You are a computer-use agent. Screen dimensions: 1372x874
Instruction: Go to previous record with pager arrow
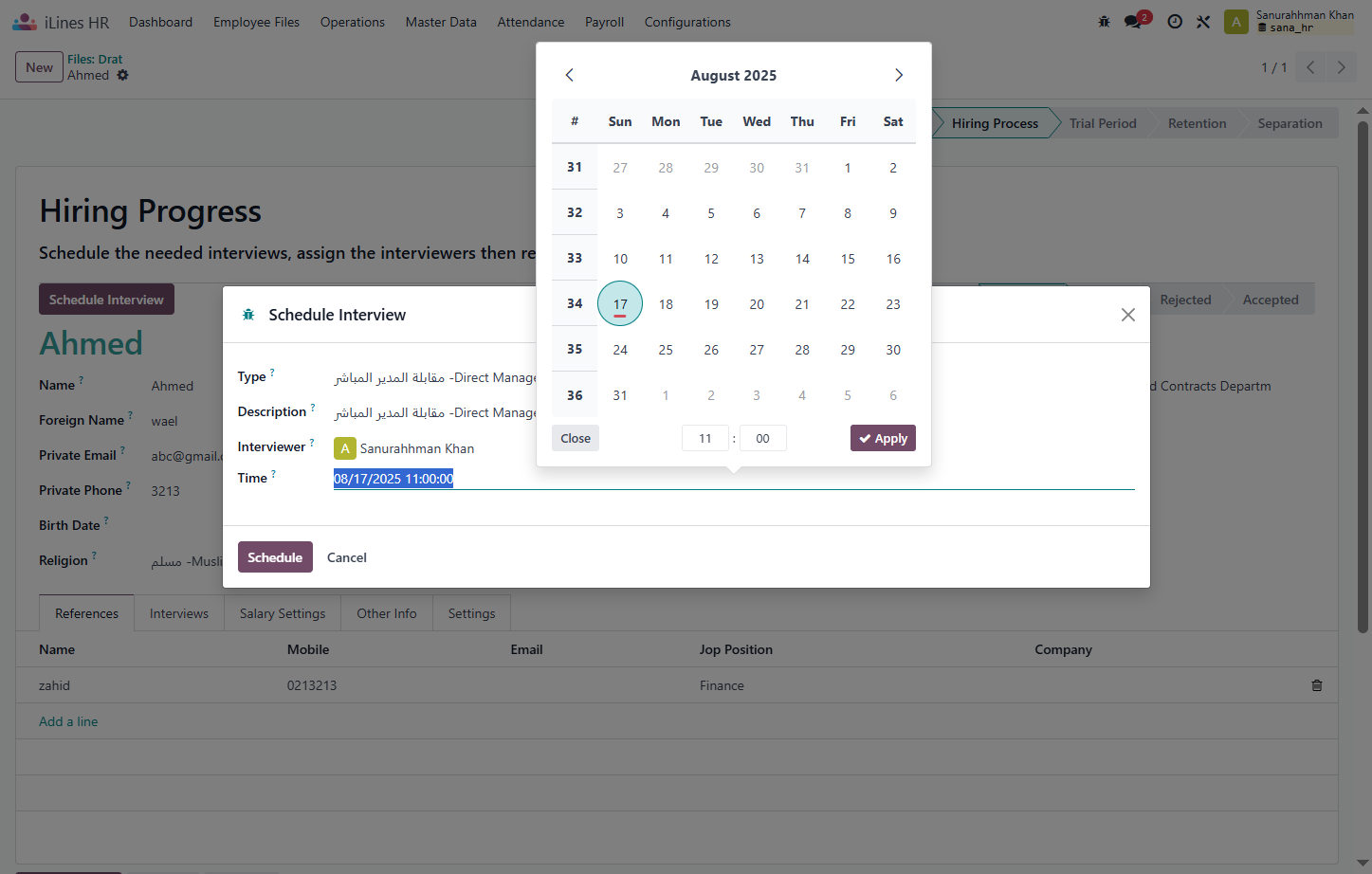pos(1310,67)
